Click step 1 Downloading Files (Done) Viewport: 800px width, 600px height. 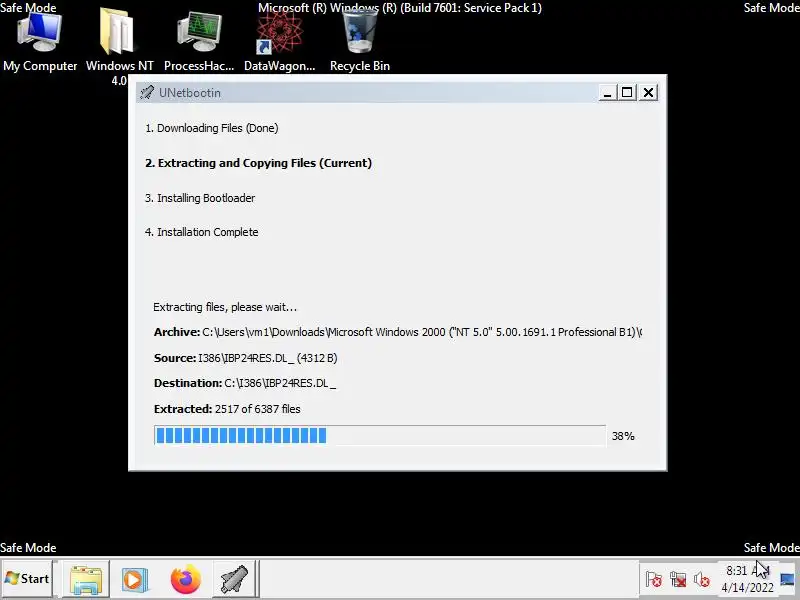coord(212,128)
